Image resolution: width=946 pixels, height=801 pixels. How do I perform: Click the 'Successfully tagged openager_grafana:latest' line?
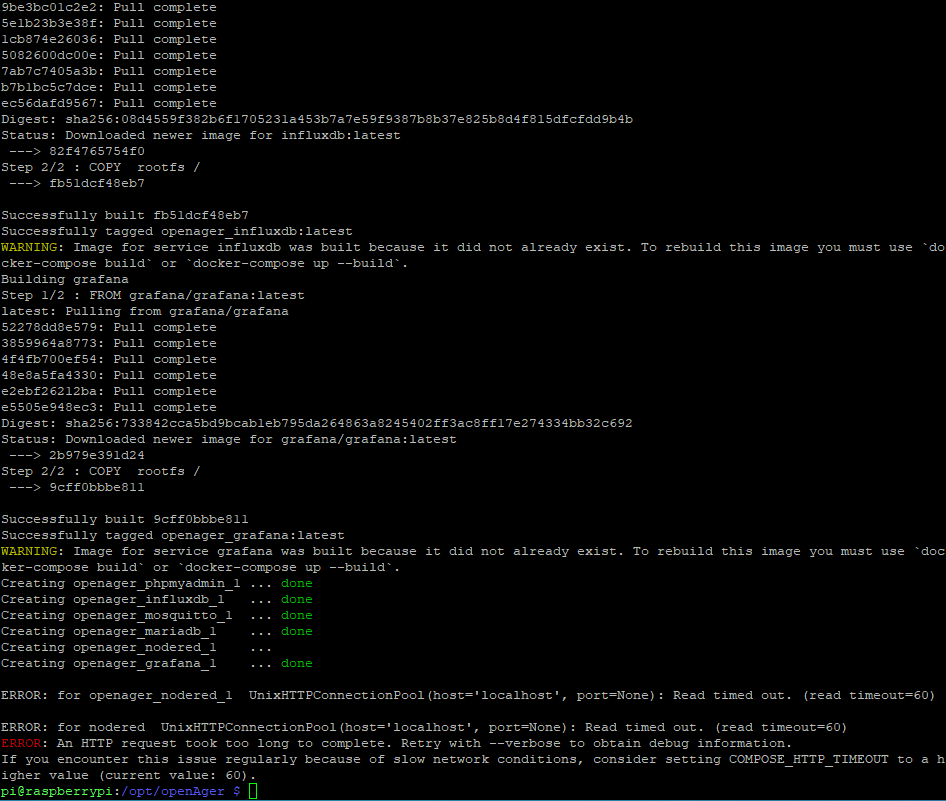click(x=172, y=536)
